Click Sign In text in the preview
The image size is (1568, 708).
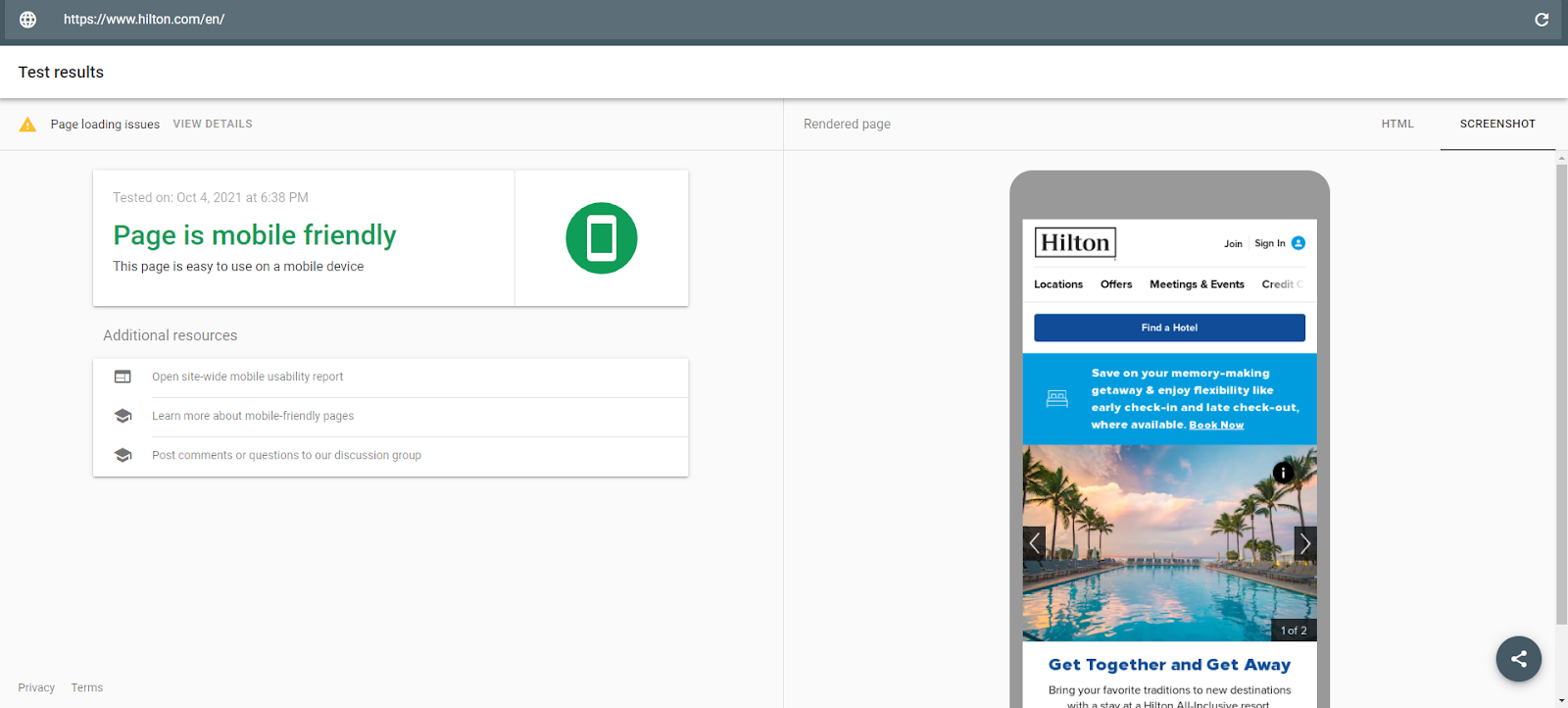point(1269,243)
